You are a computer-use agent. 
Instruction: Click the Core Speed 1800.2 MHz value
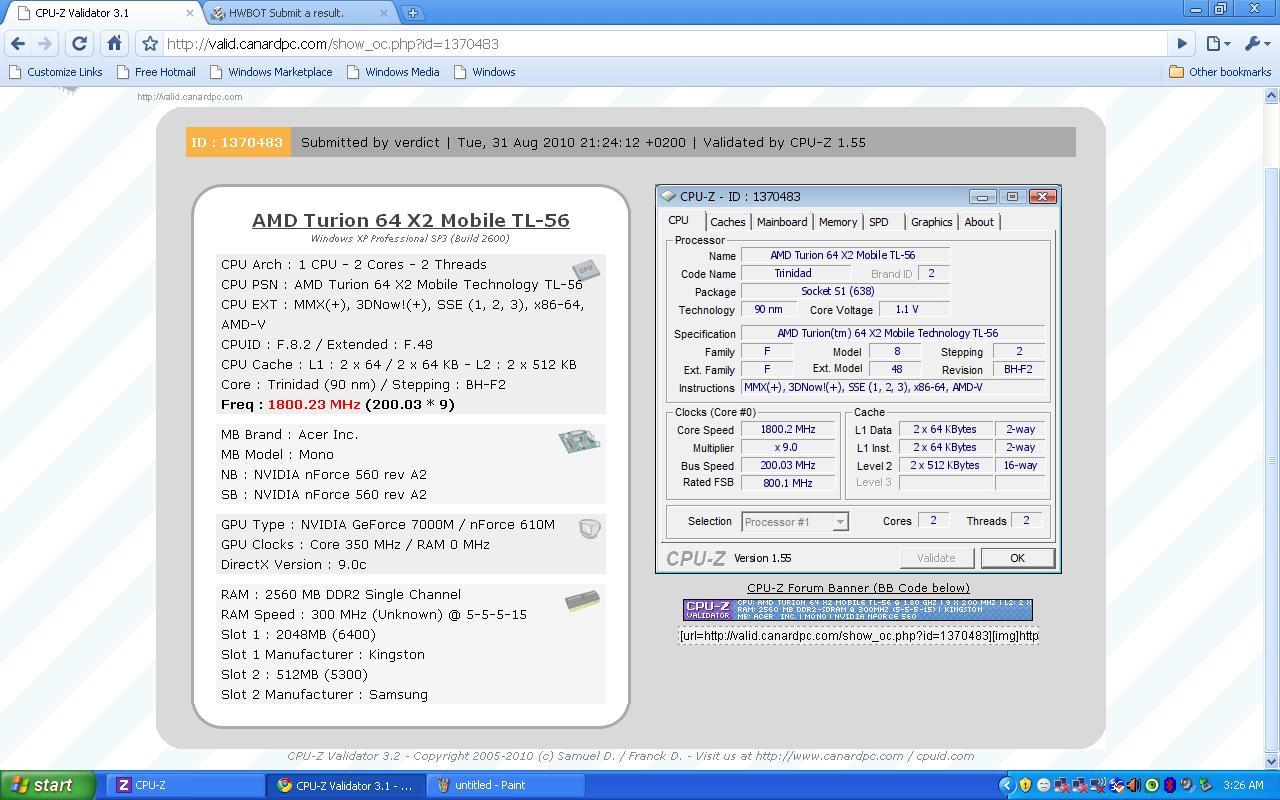(x=788, y=430)
